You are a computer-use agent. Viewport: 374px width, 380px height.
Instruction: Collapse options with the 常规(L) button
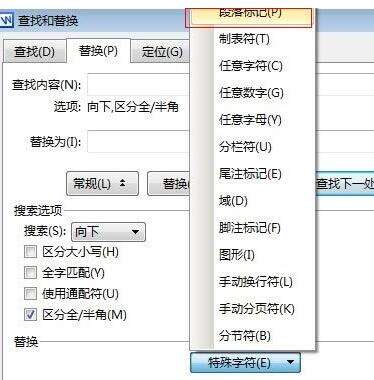[x=102, y=183]
